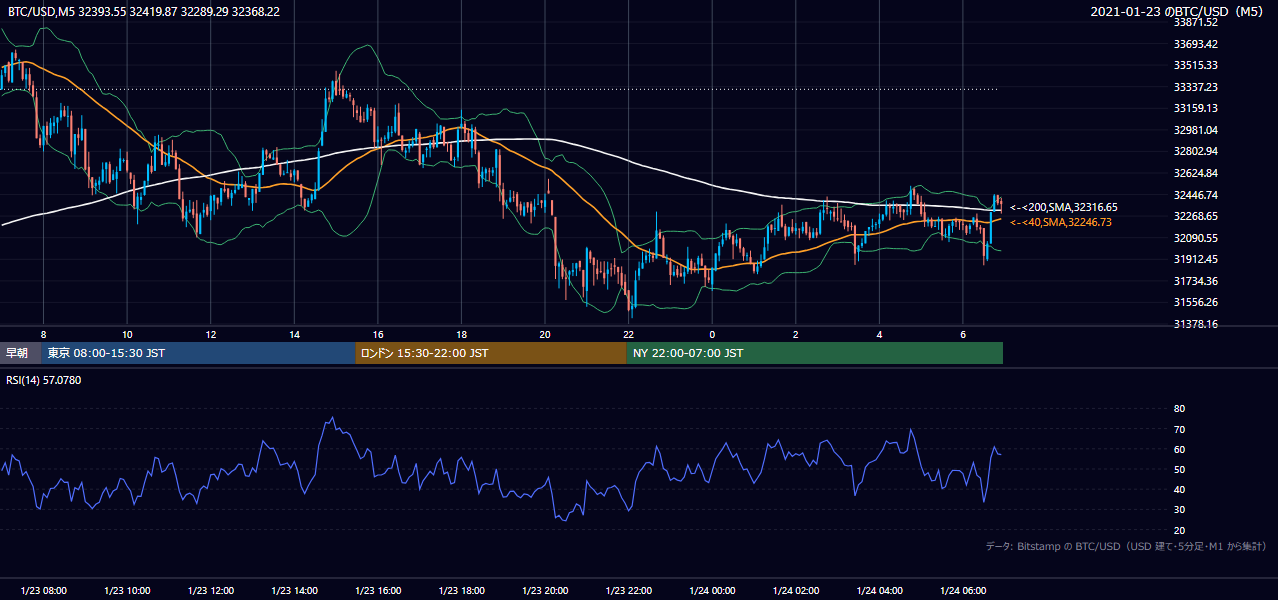Click price level 31912.45 on the axis

(x=1195, y=259)
